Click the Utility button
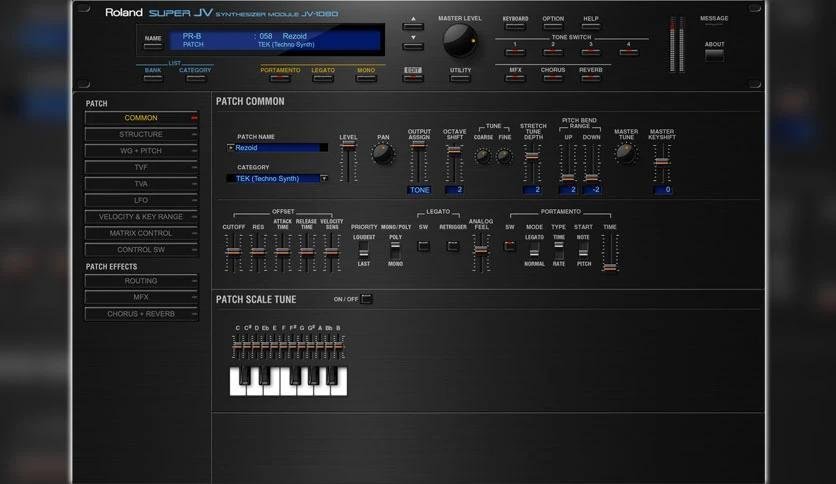This screenshot has height=484, width=836. (x=460, y=78)
